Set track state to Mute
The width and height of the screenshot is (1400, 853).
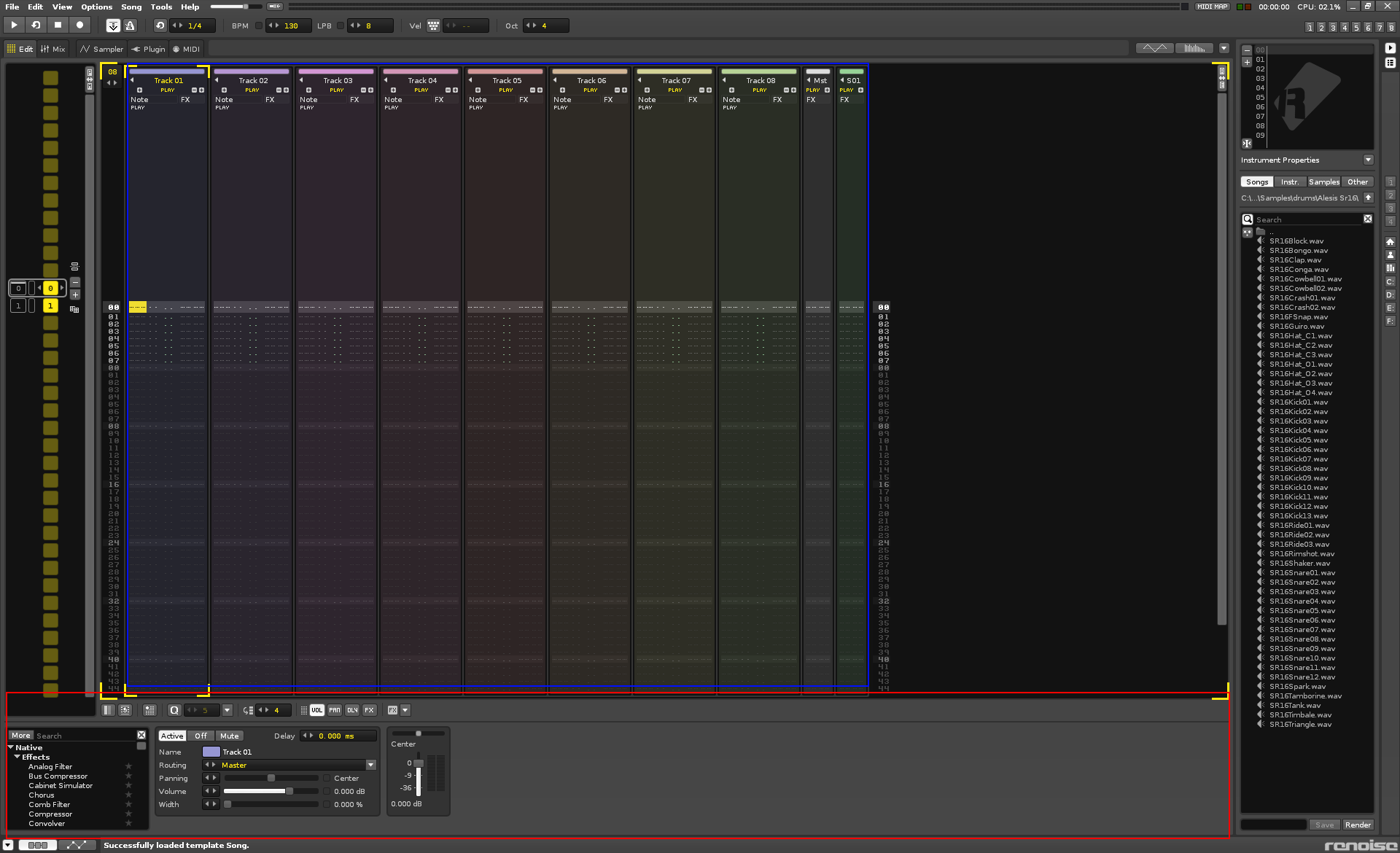(x=229, y=736)
